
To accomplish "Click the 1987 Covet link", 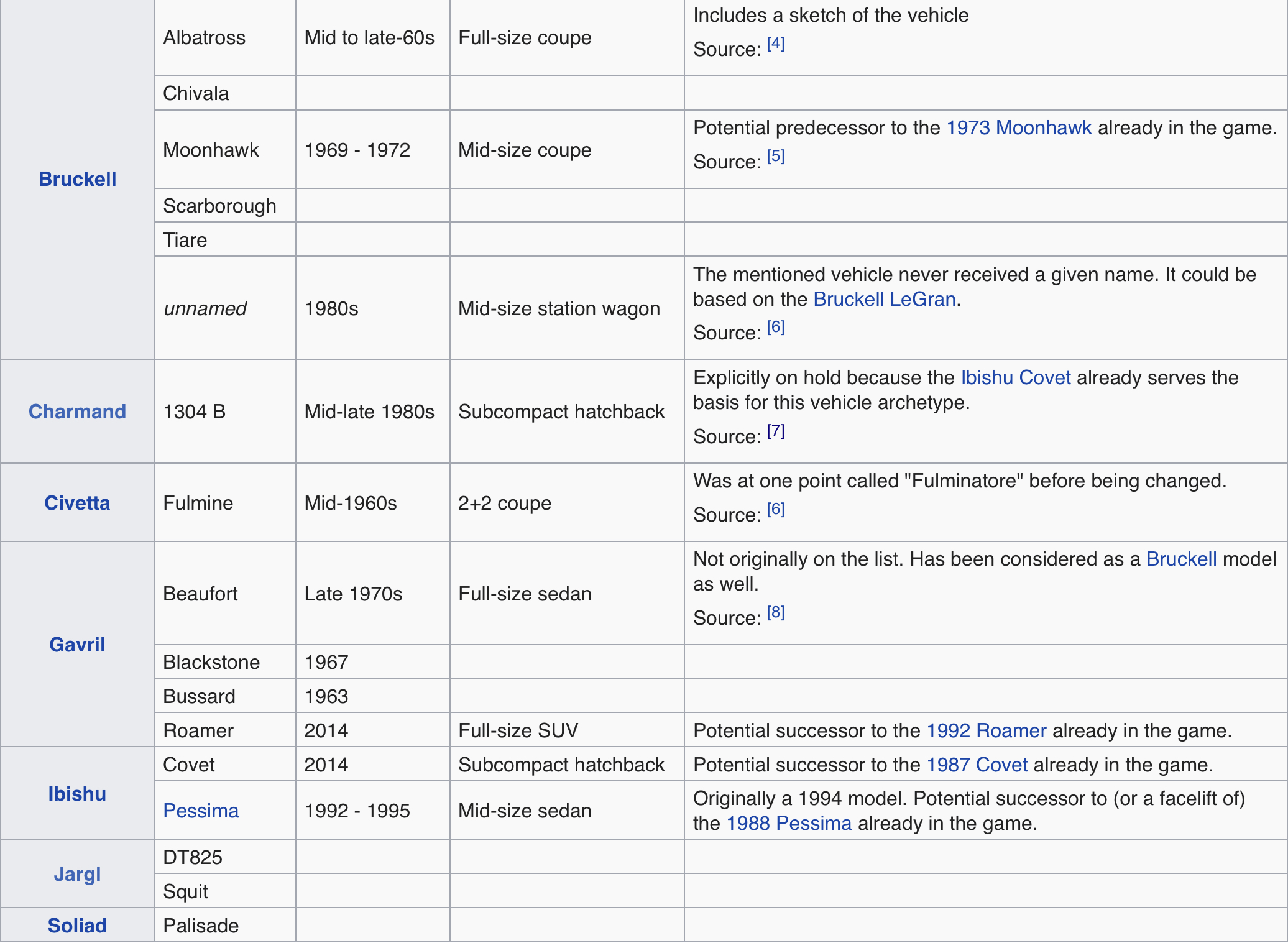I will pyautogui.click(x=977, y=765).
